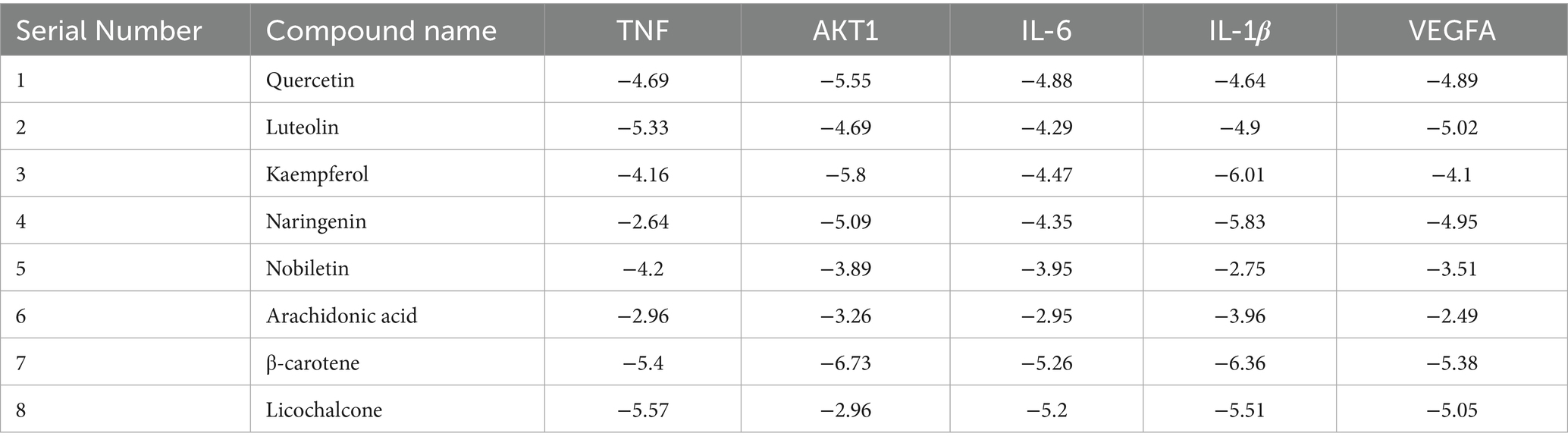This screenshot has width=1568, height=446.
Task: Select the TNF column header
Action: (x=642, y=31)
